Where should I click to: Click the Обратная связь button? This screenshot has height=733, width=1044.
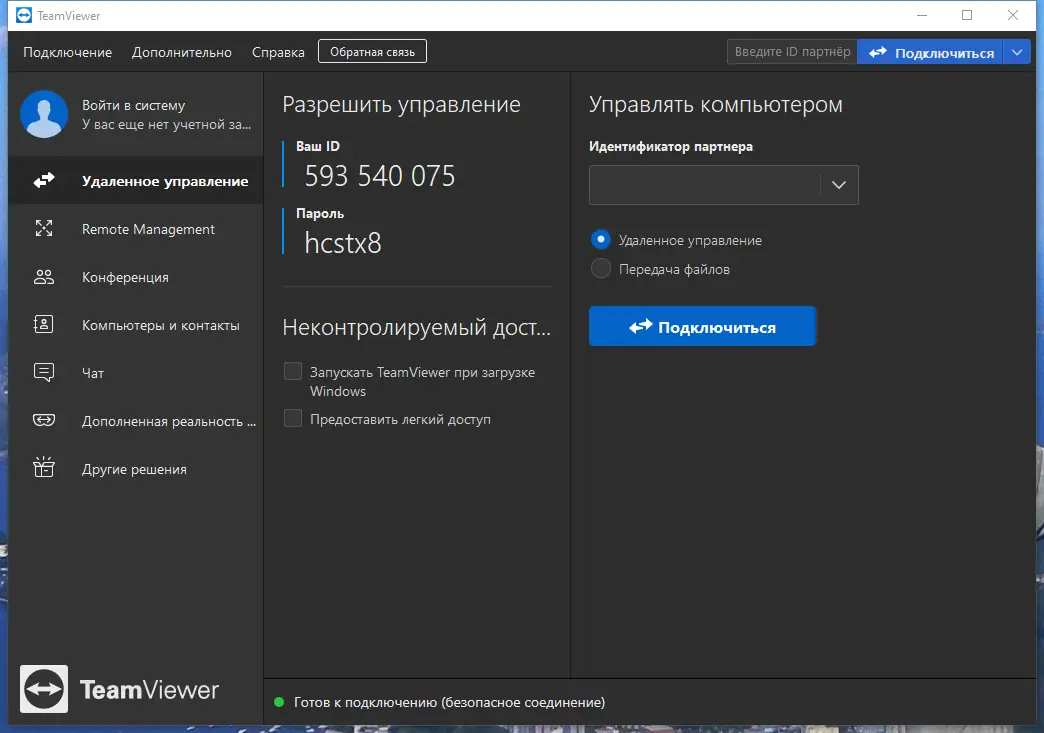point(372,50)
